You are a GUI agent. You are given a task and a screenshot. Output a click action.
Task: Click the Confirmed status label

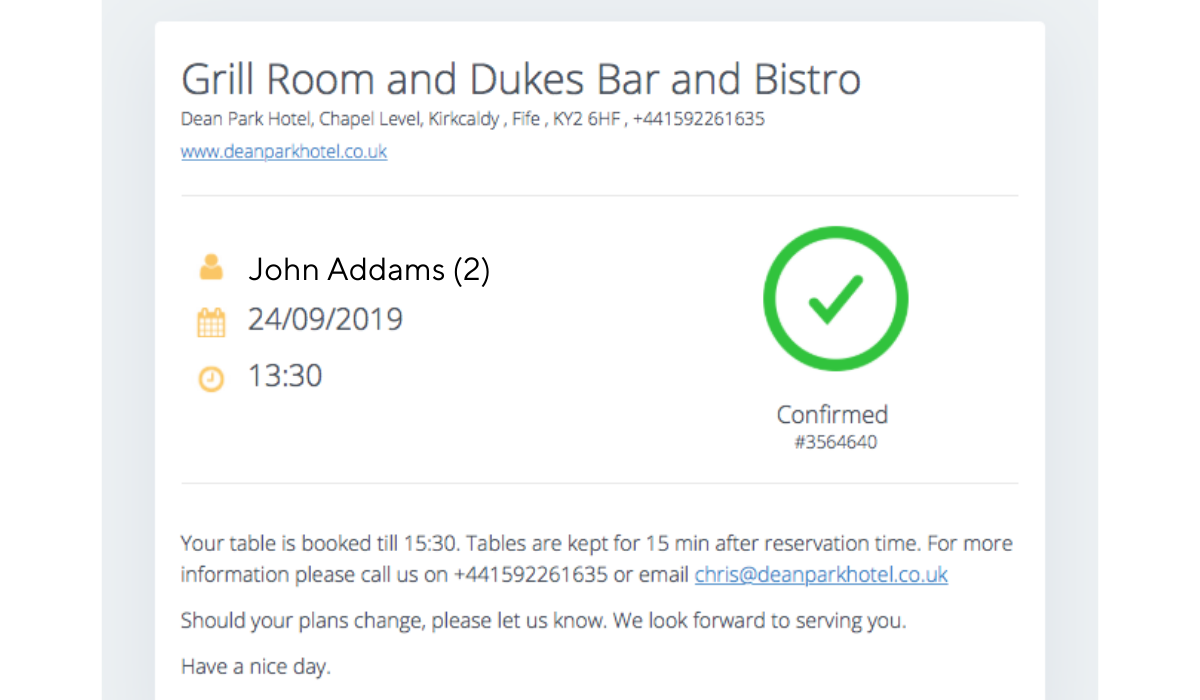pos(832,415)
